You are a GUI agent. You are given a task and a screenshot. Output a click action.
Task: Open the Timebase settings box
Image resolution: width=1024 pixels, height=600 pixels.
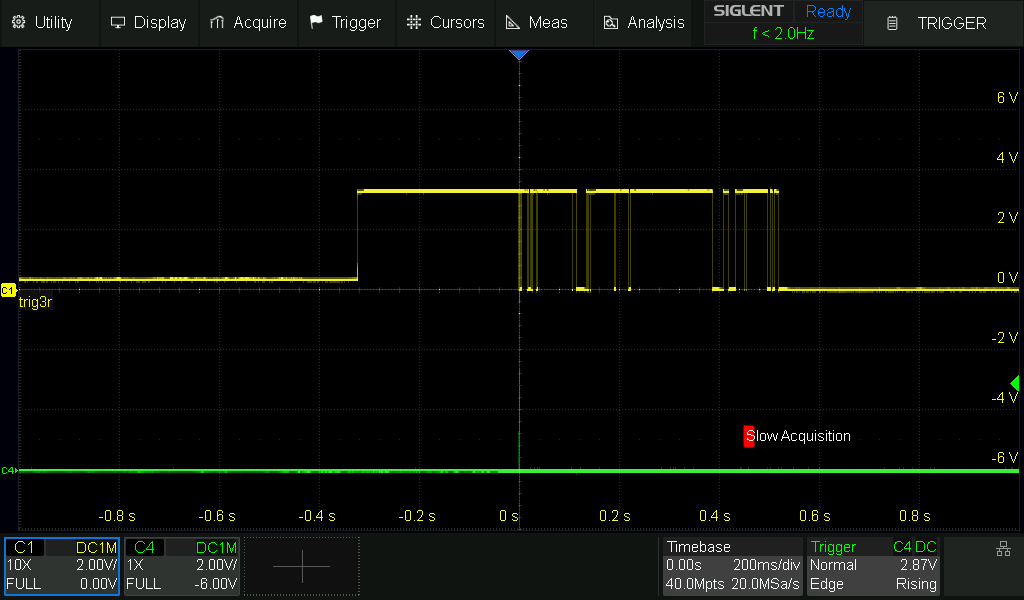point(733,566)
